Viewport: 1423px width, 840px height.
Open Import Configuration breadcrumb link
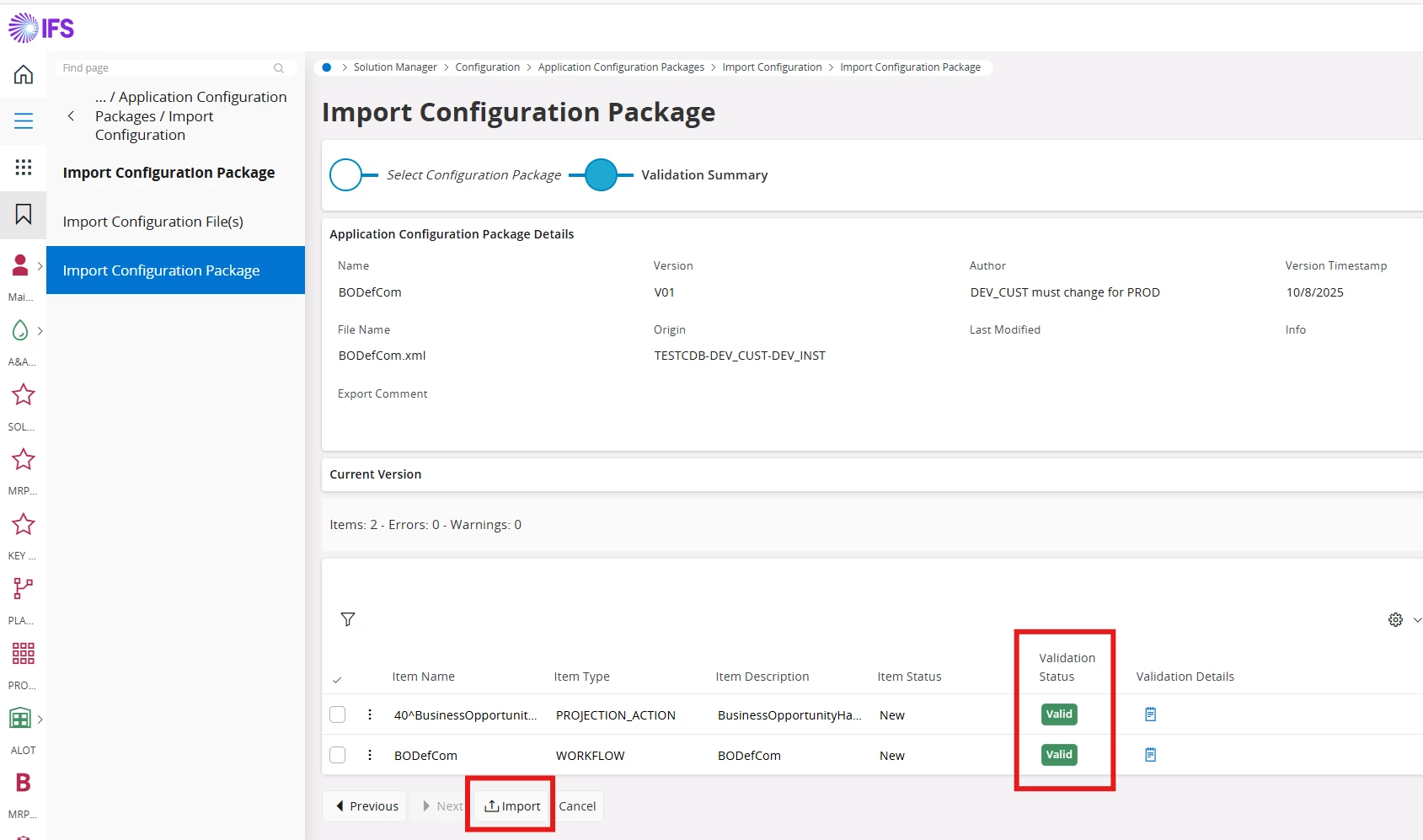(772, 67)
